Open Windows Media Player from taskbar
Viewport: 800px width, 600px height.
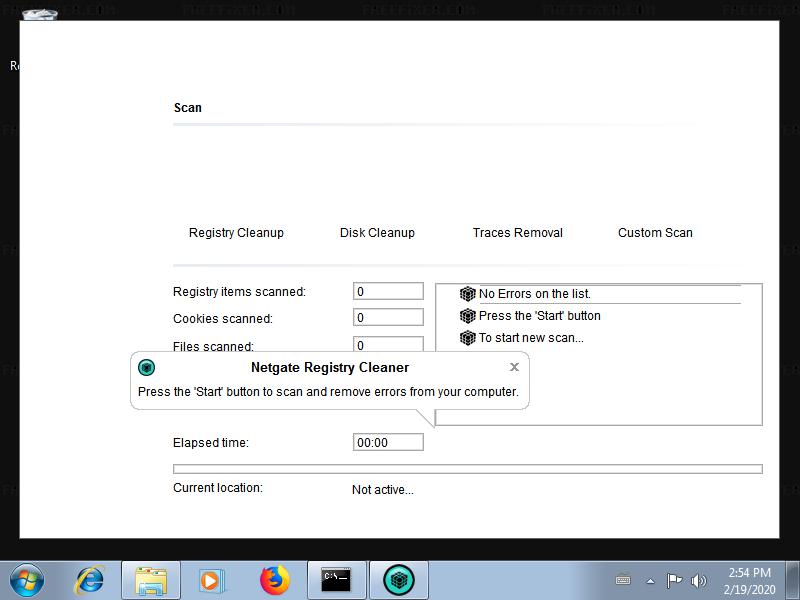point(211,581)
